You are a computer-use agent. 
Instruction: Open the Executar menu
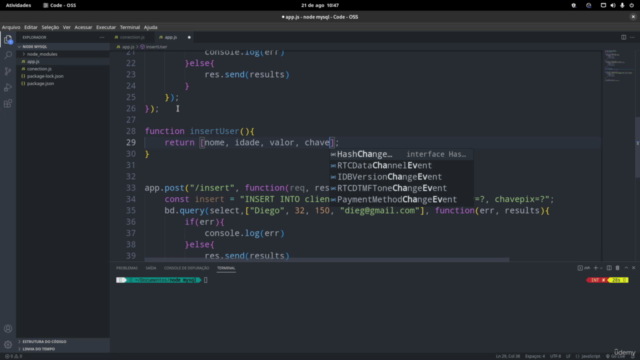coord(106,27)
